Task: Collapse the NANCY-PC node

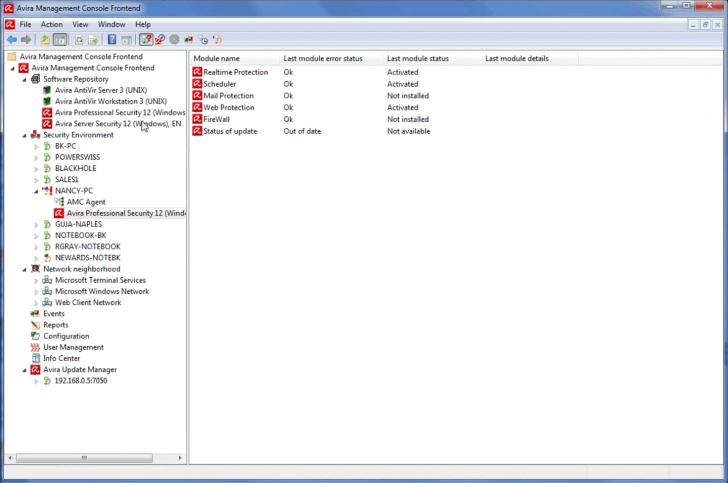Action: coord(36,191)
